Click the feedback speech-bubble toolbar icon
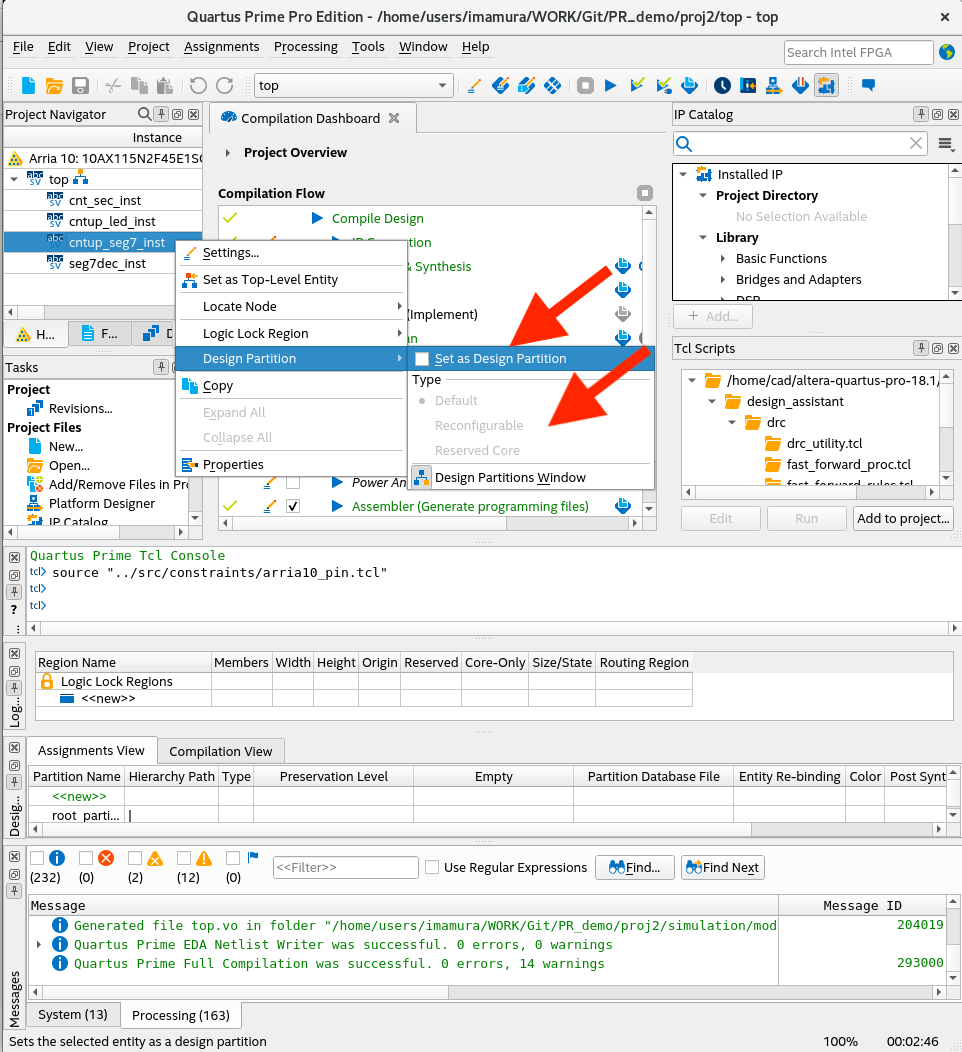 [x=868, y=85]
